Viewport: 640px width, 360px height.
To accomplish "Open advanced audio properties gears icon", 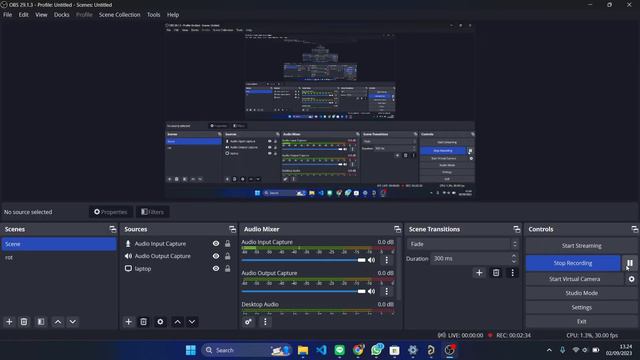I will pyautogui.click(x=248, y=322).
